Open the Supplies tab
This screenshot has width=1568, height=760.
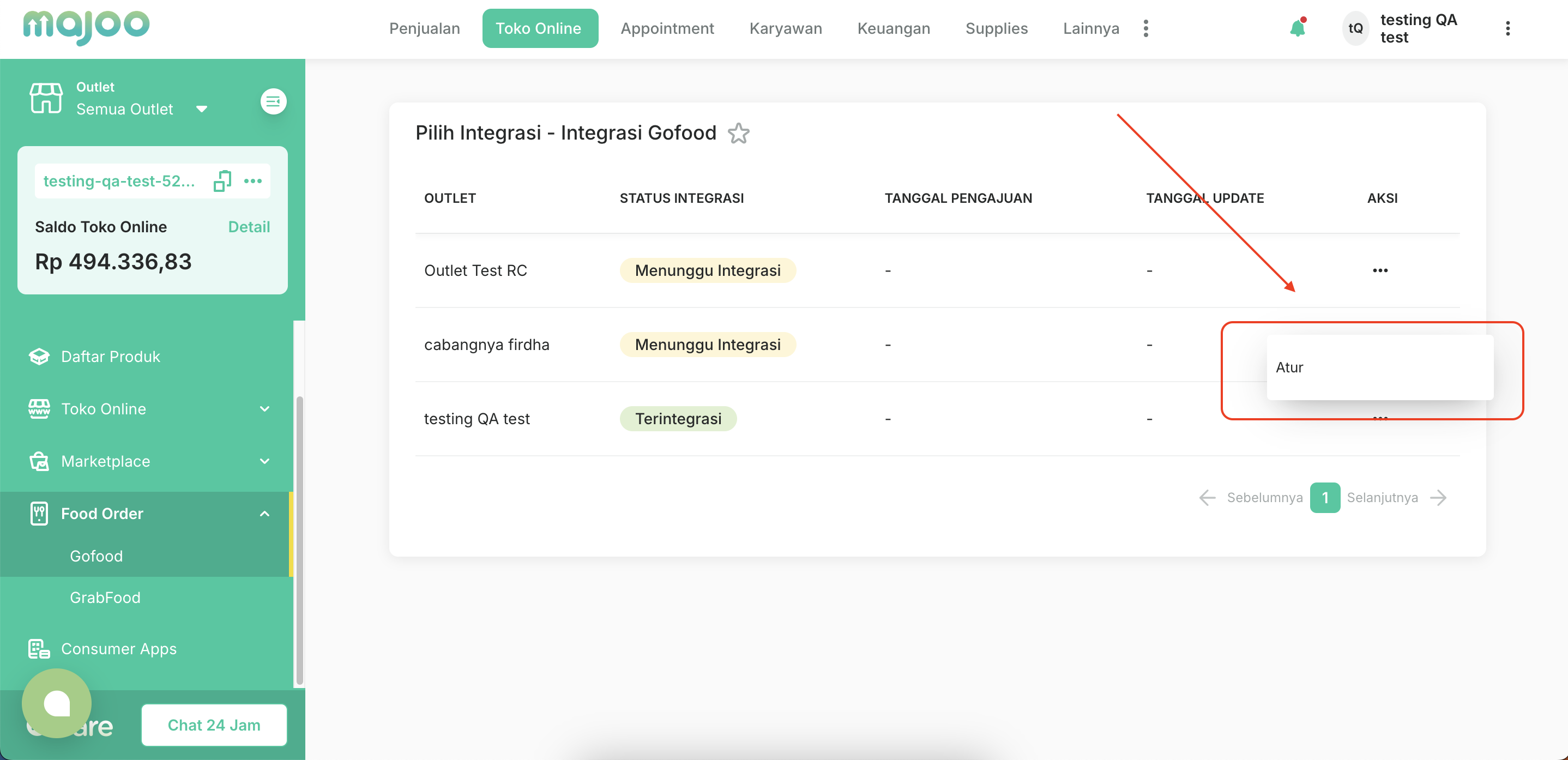(x=996, y=28)
